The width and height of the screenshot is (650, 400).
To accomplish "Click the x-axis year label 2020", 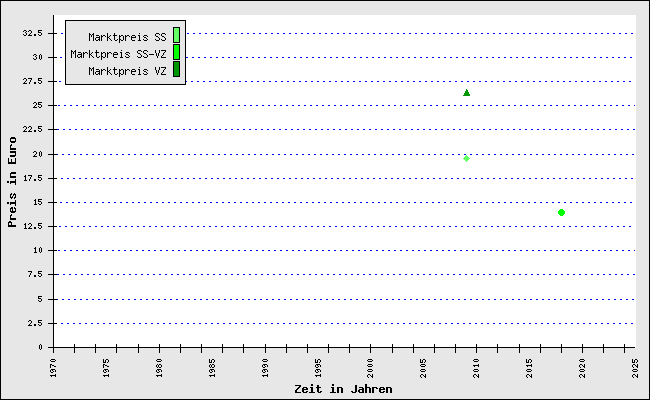I will pos(583,368).
